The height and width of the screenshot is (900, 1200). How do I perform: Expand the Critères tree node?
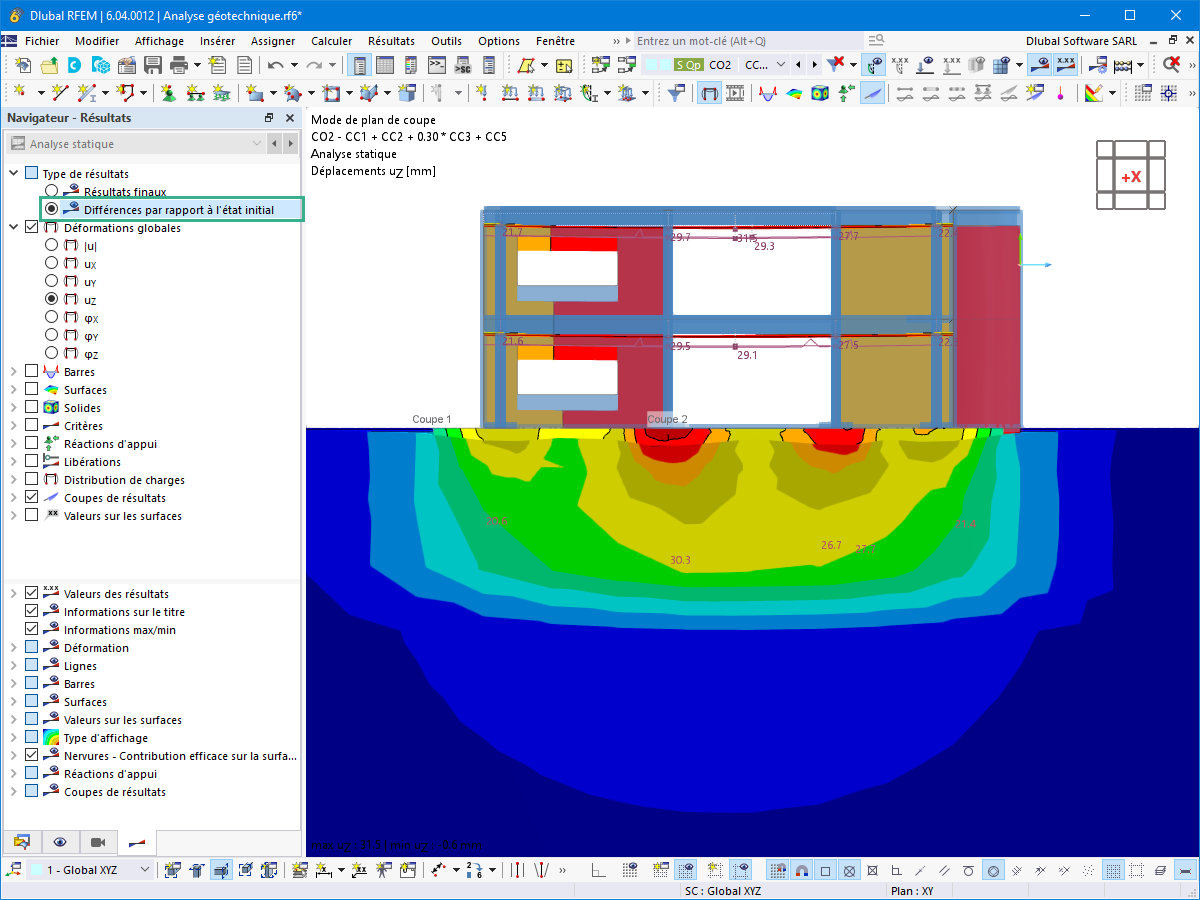(x=14, y=426)
